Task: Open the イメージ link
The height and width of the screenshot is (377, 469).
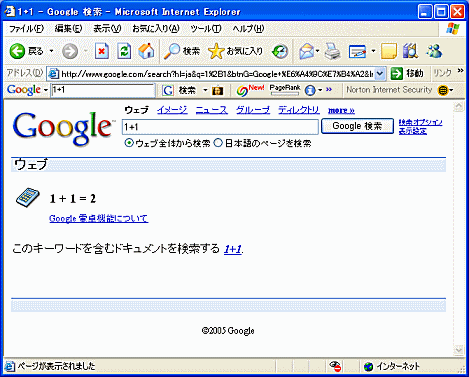Action: [172, 110]
